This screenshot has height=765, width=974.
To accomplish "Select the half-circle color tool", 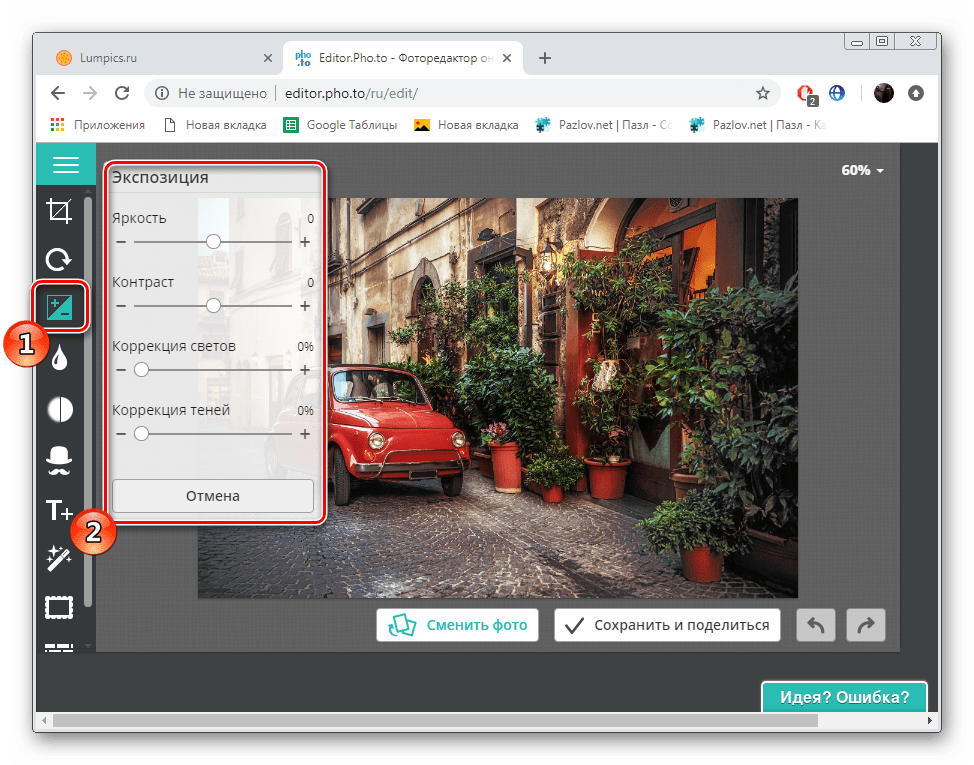I will [x=60, y=410].
